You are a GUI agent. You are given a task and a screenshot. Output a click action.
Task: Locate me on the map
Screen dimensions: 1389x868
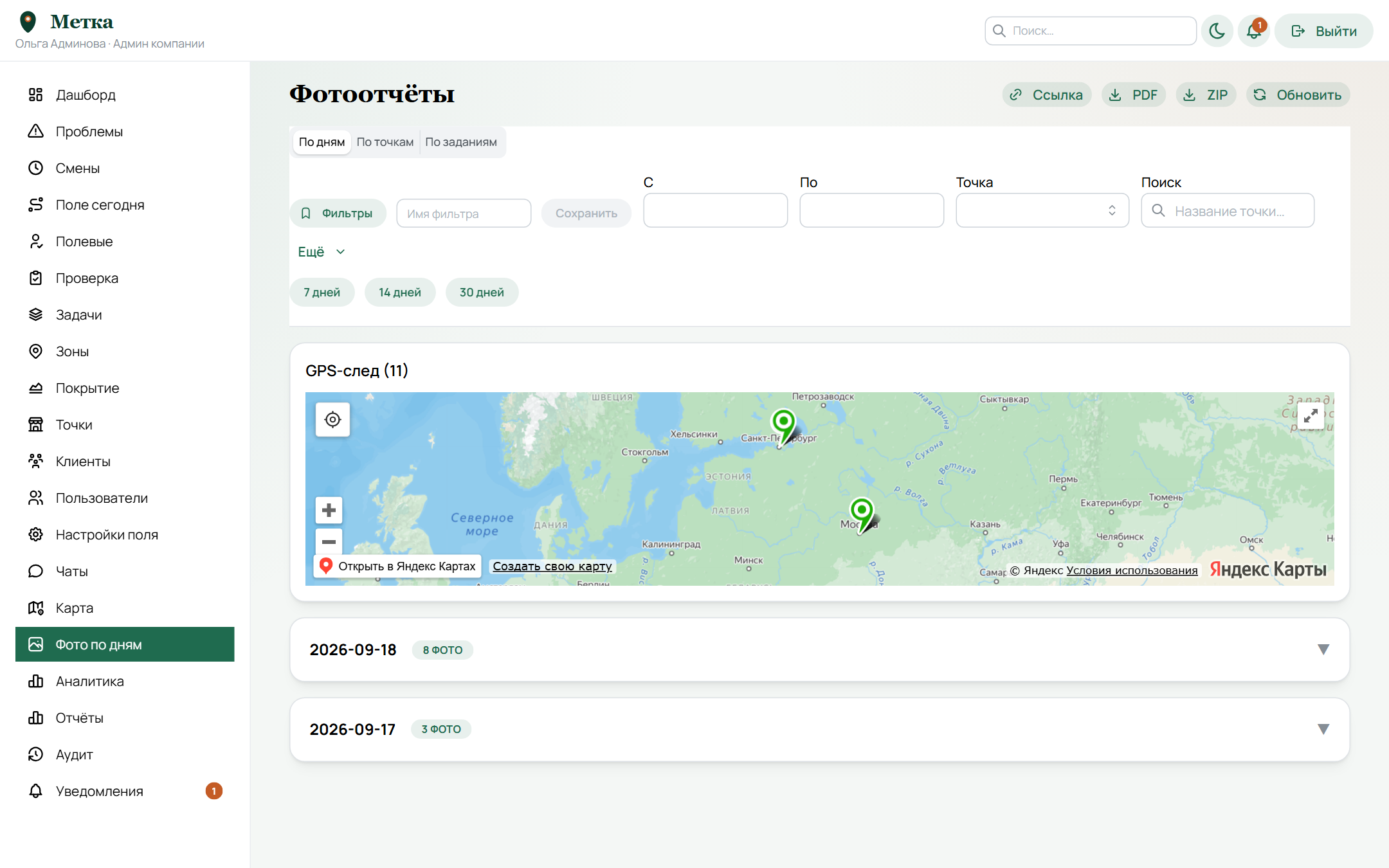point(332,420)
